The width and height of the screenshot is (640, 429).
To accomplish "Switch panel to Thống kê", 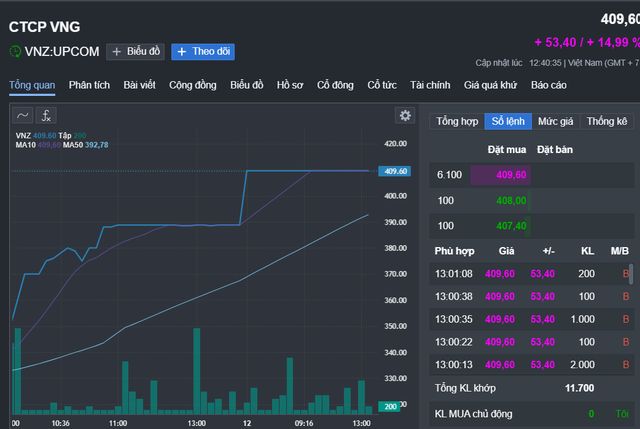I will click(607, 121).
